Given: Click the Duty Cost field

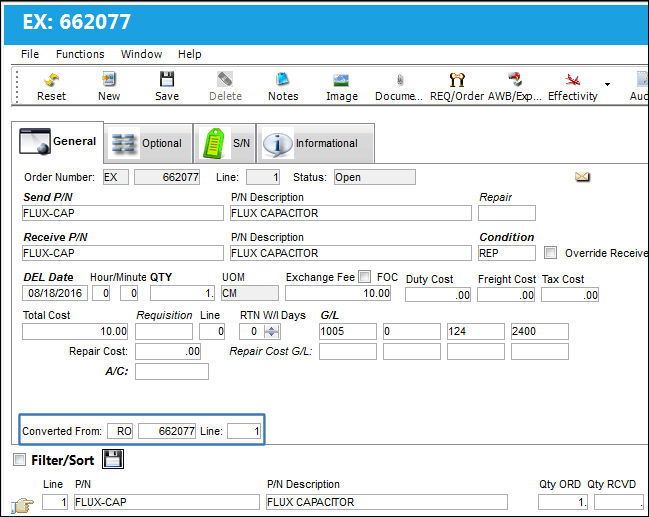Looking at the screenshot, I should pos(437,295).
